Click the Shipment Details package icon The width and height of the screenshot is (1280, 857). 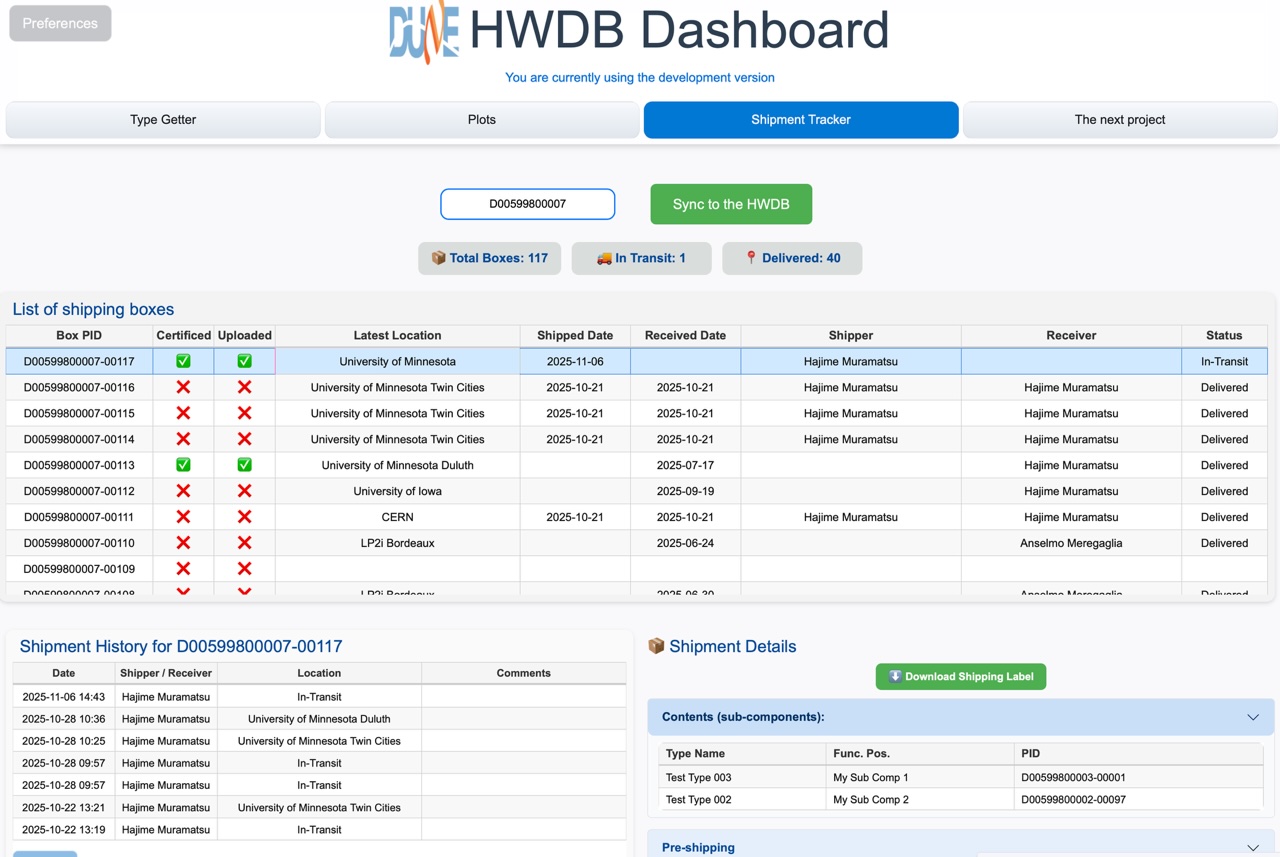click(x=656, y=646)
